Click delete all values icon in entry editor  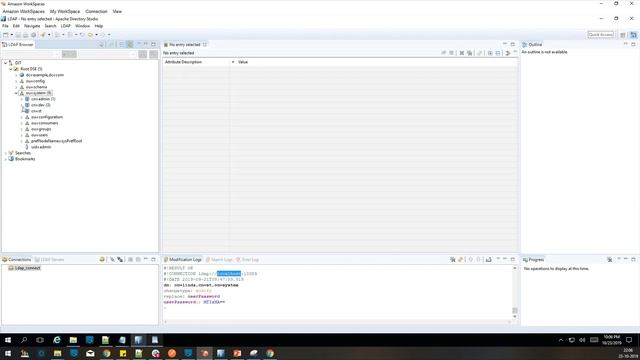coord(469,53)
